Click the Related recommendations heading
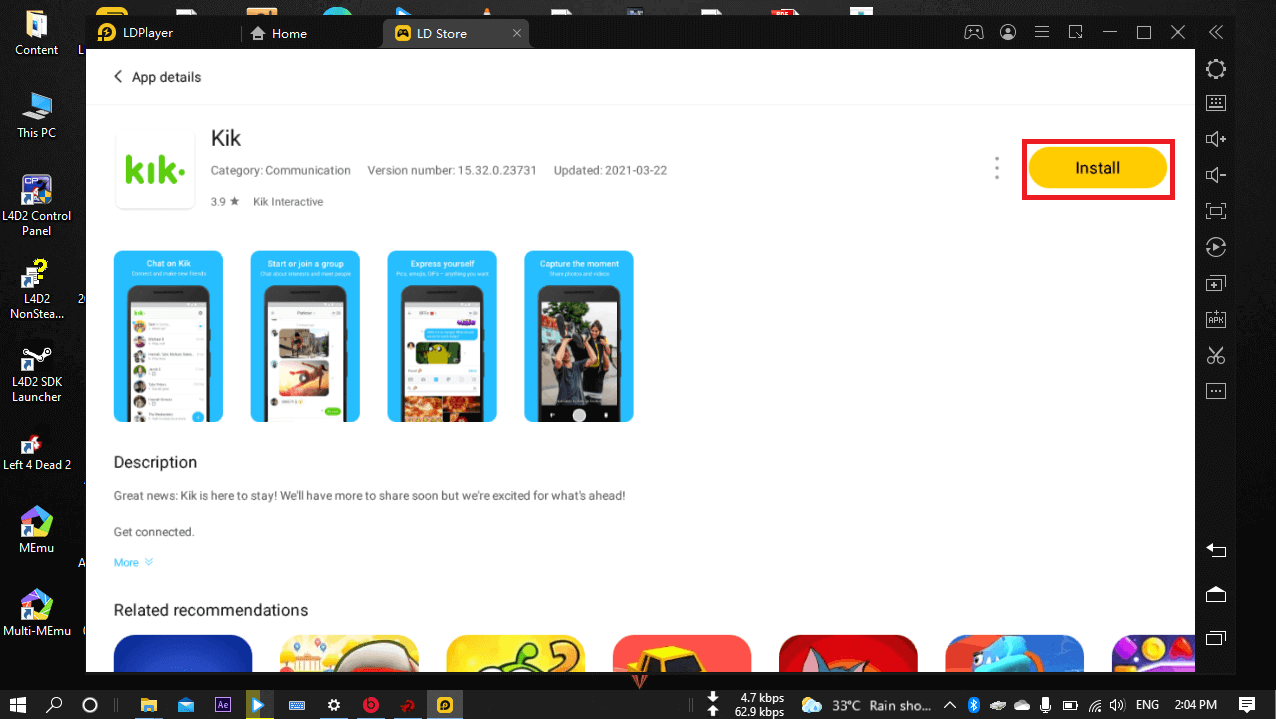The width and height of the screenshot is (1276, 719). (211, 610)
